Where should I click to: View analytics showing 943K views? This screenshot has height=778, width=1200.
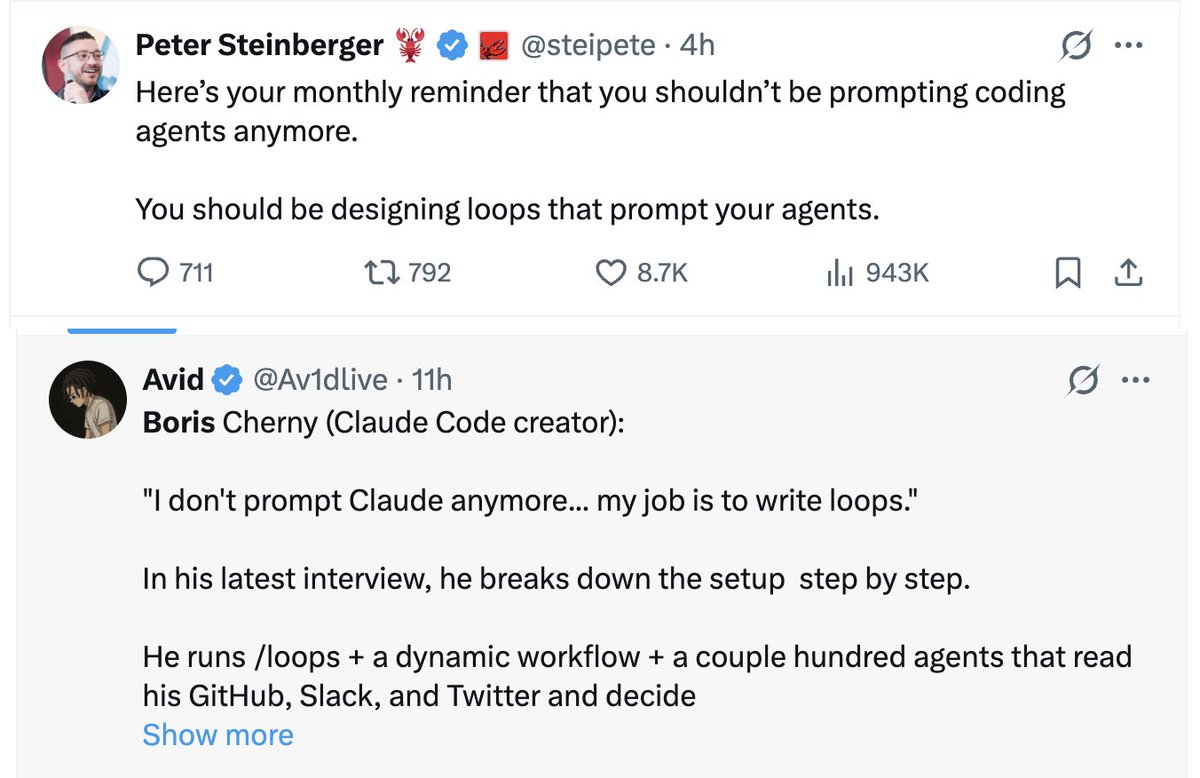[x=877, y=272]
